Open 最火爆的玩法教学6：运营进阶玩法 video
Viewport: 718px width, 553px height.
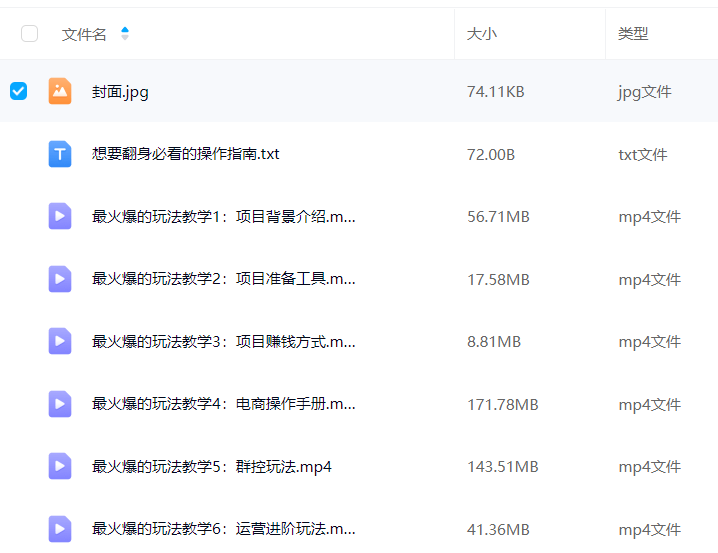tap(223, 529)
